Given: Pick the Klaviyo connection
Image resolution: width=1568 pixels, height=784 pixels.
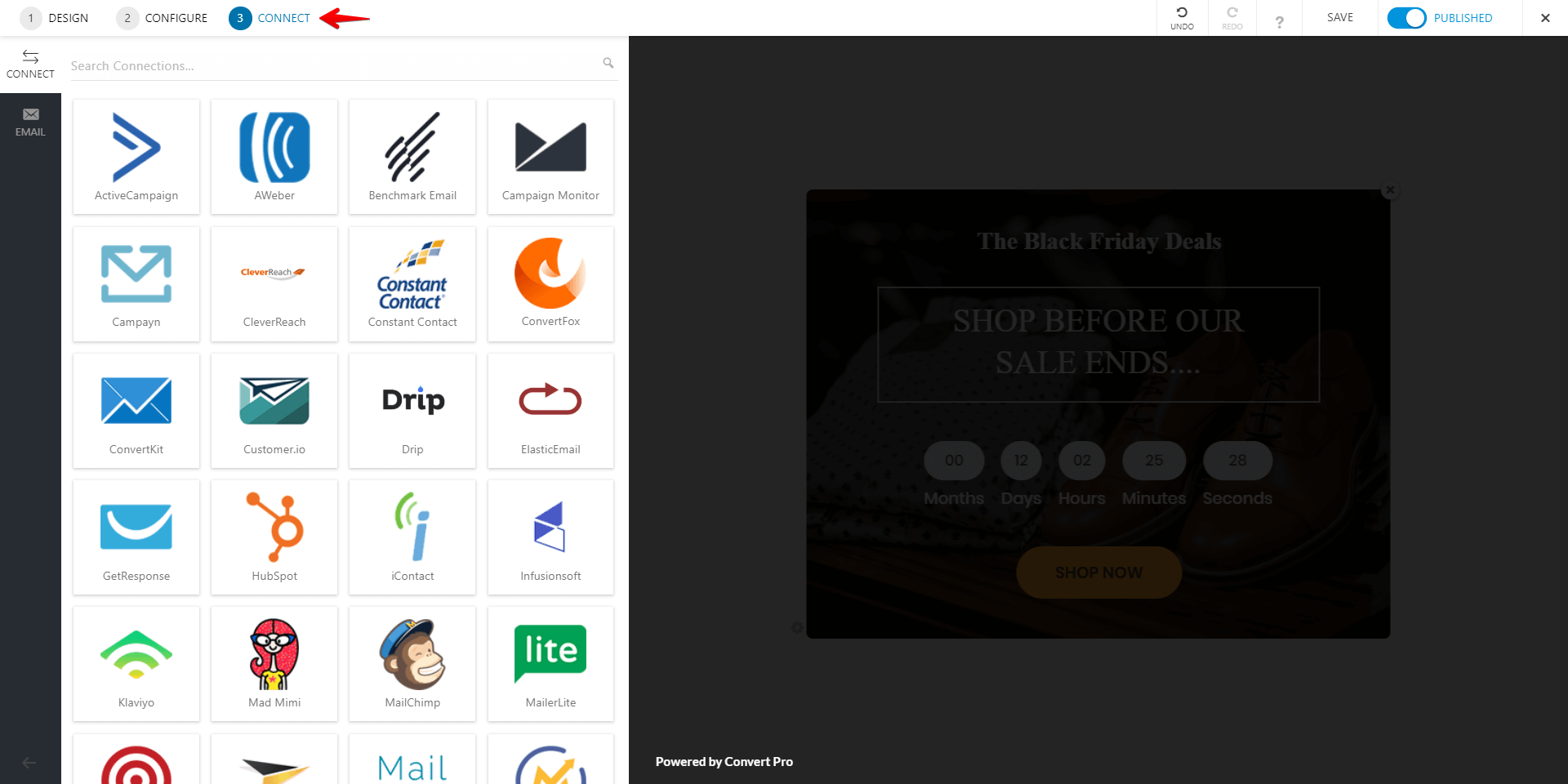Looking at the screenshot, I should [136, 664].
